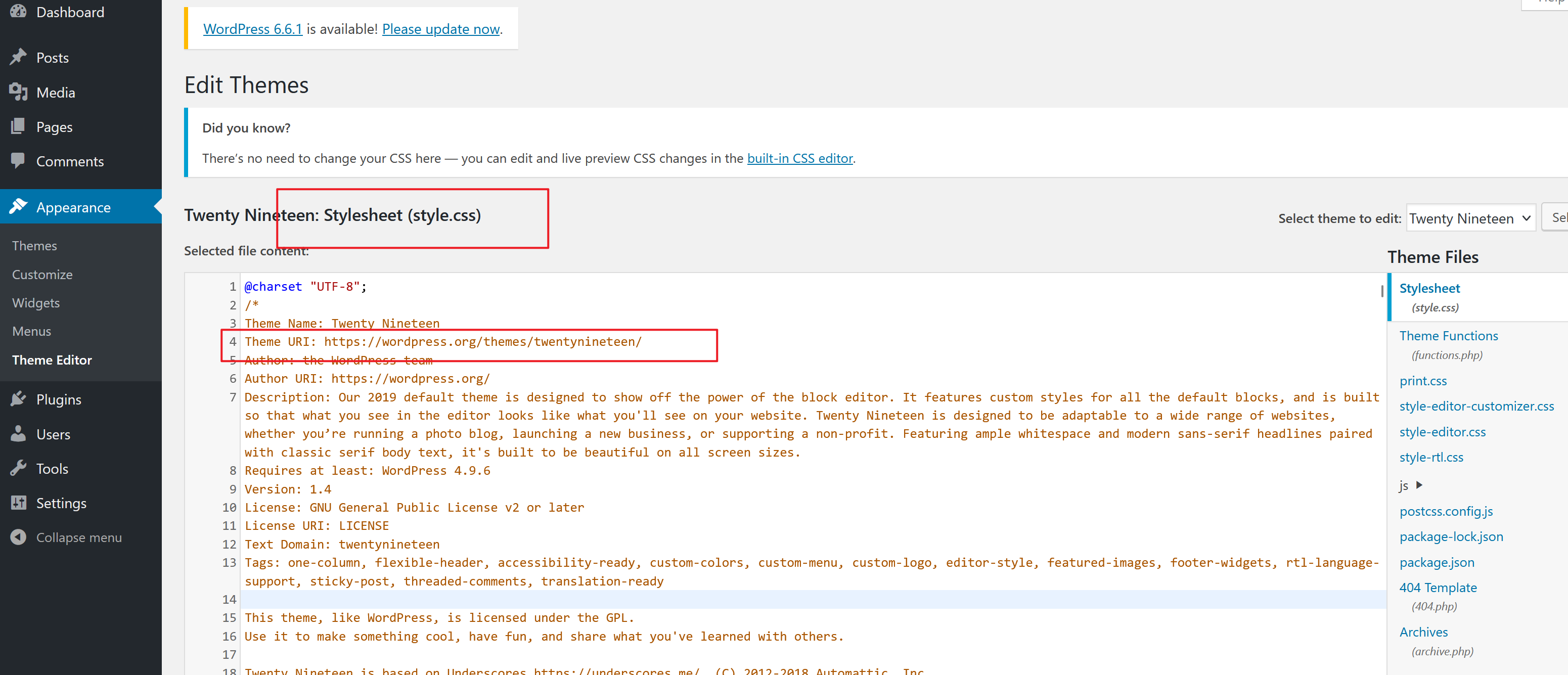Open the Users menu label

click(x=53, y=435)
